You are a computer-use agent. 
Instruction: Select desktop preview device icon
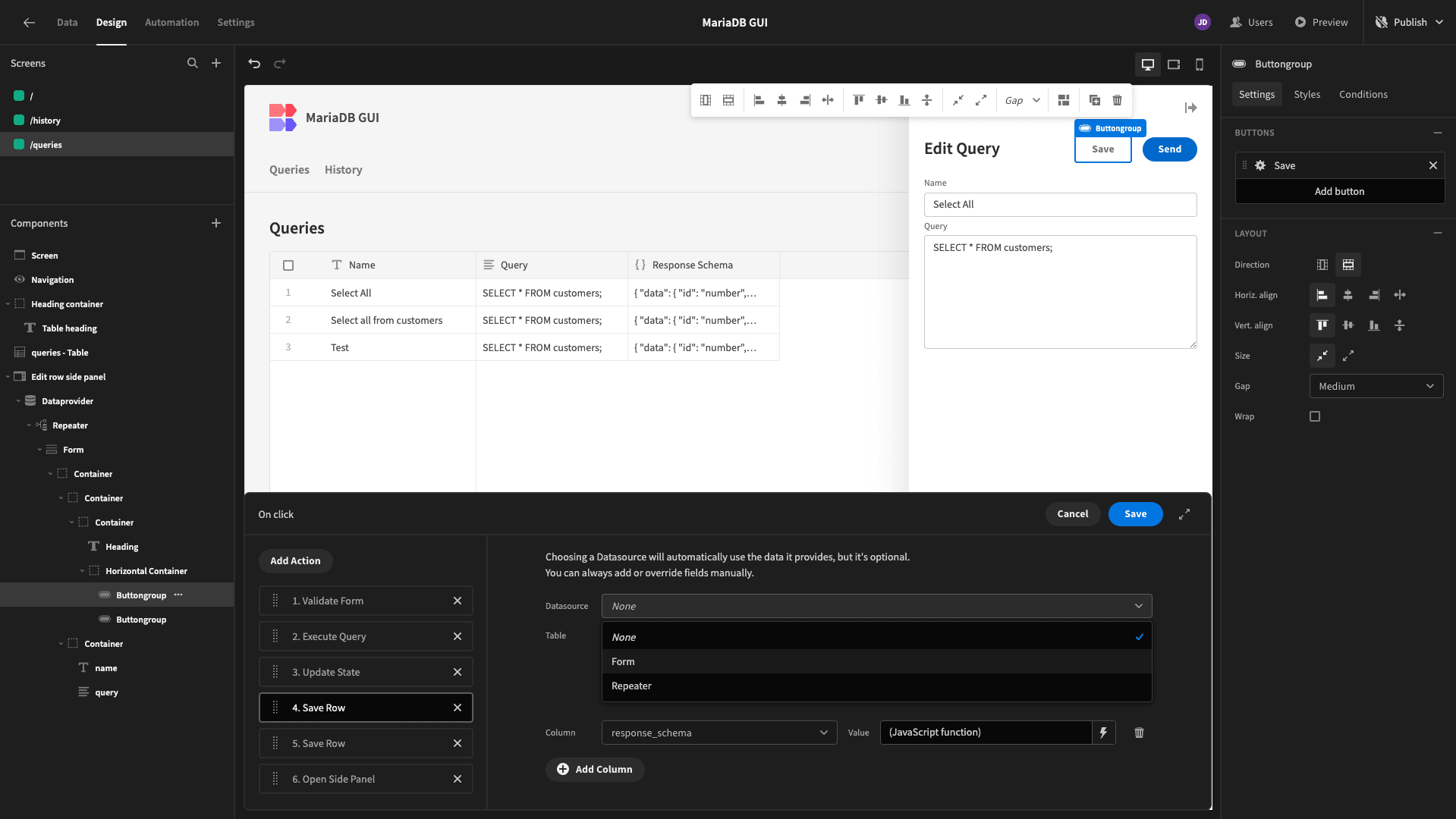coord(1148,64)
